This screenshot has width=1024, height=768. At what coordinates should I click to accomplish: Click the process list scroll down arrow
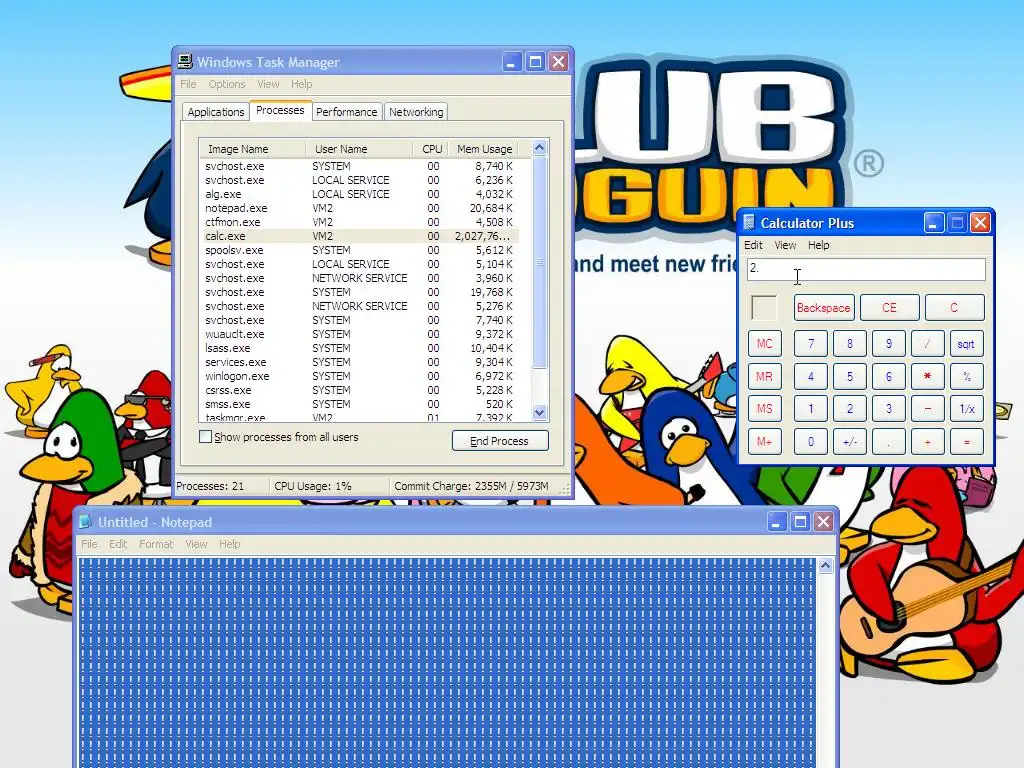[539, 412]
